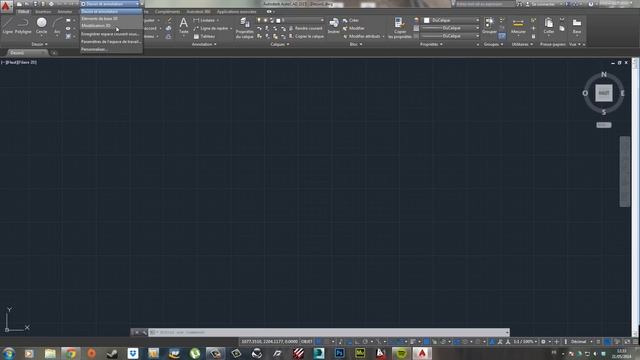
Task: Select the Polyligne drawing tool
Action: click(x=23, y=25)
